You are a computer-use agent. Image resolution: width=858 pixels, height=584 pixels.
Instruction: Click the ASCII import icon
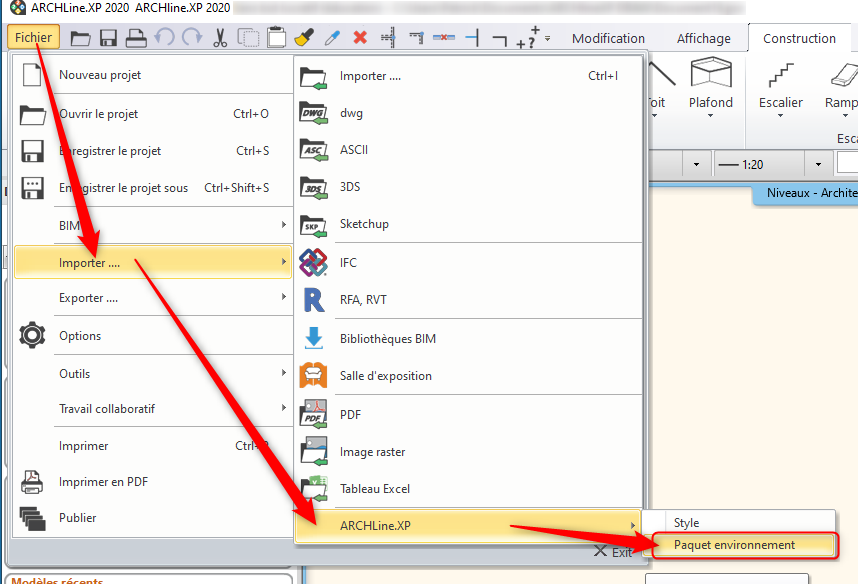pos(314,150)
